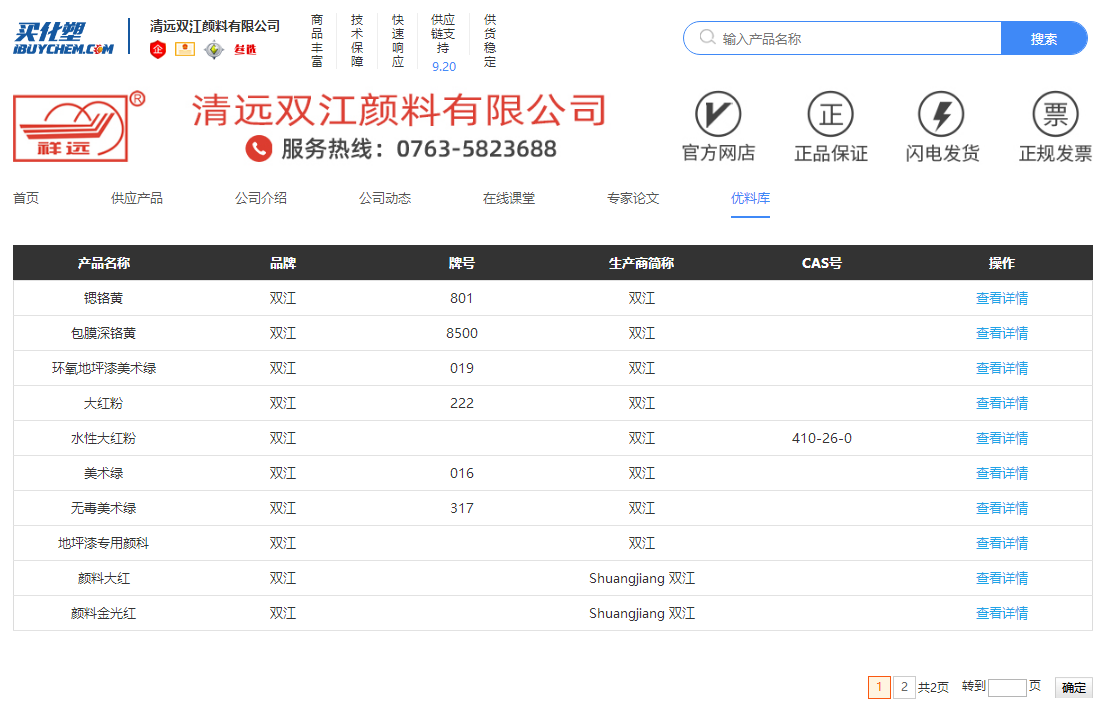The image size is (1106, 704).
Task: Click the blue 搜索 button
Action: coord(1044,38)
